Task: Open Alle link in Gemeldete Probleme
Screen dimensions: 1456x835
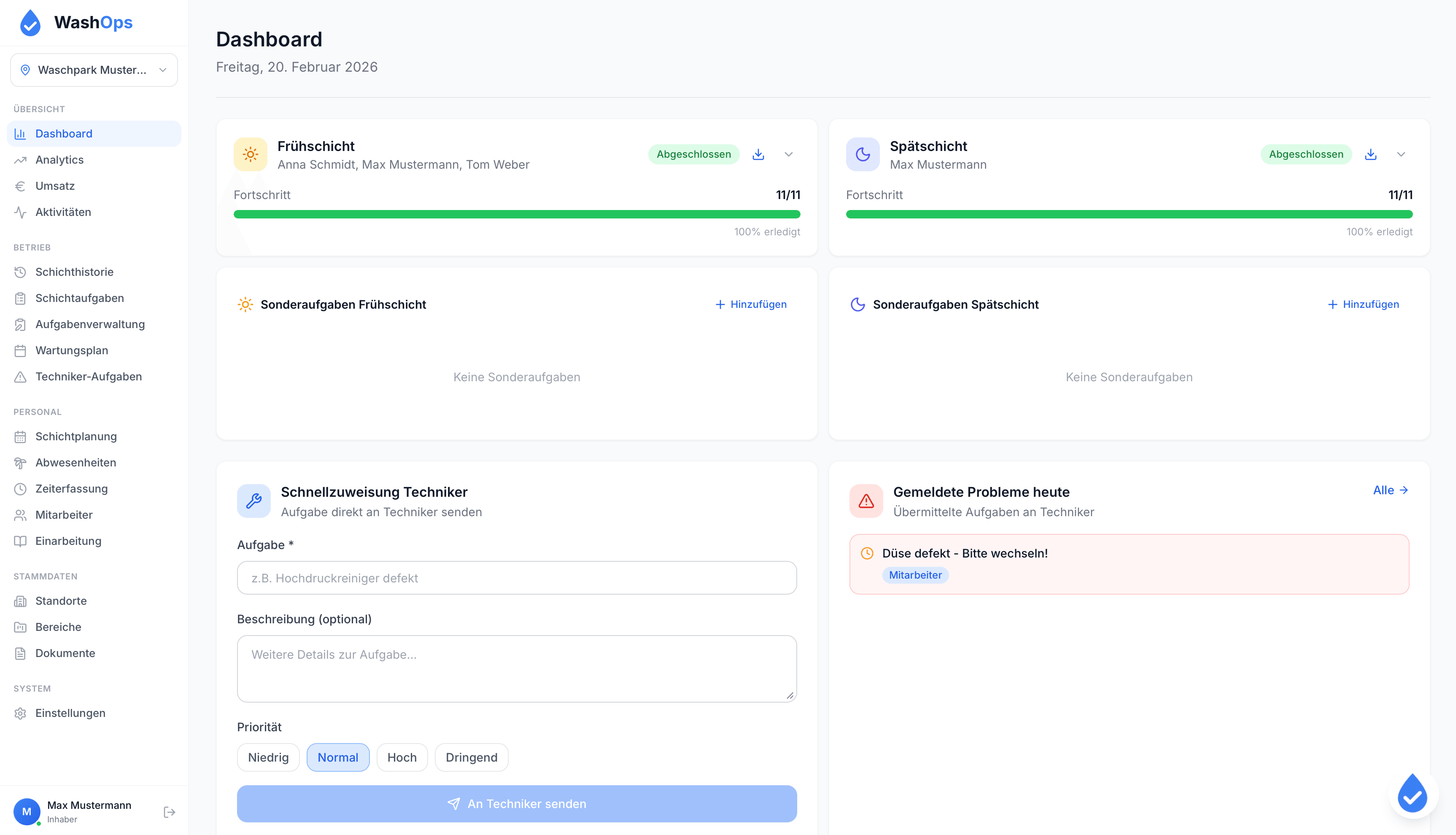Action: pyautogui.click(x=1390, y=490)
